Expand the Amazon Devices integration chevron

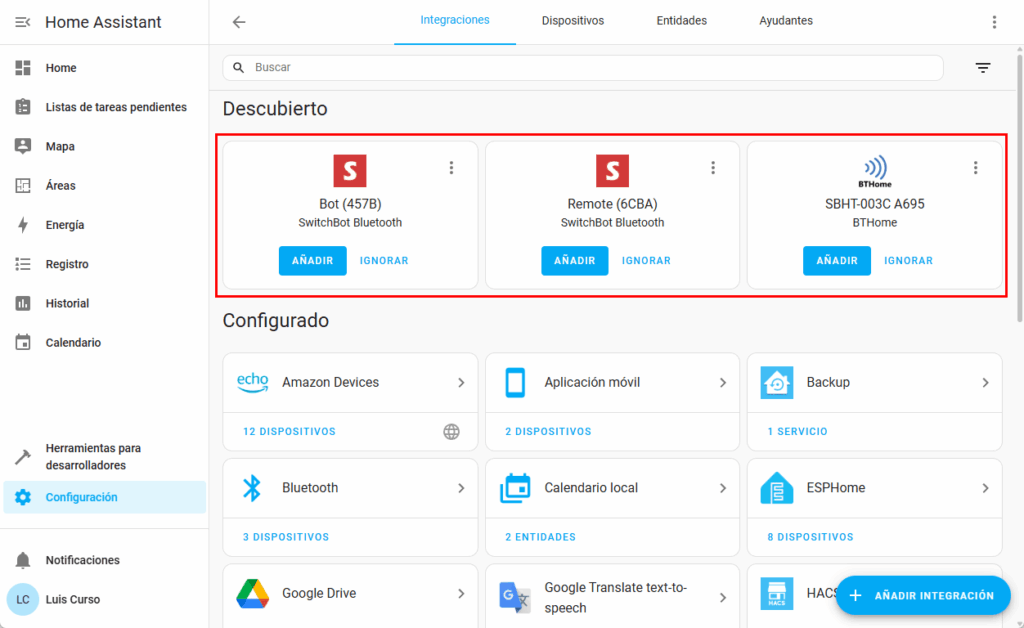tap(461, 383)
